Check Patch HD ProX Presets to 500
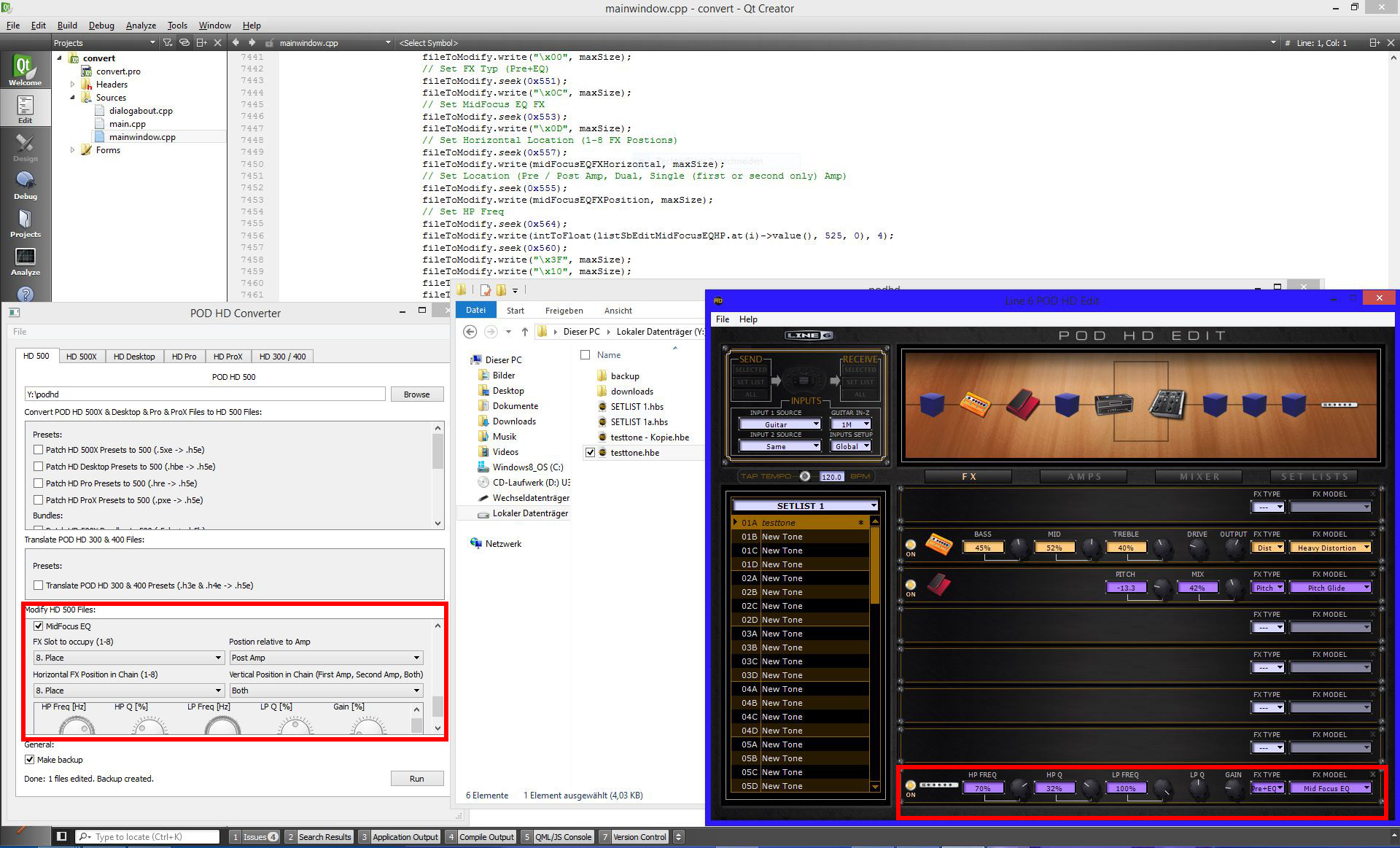Viewport: 1400px width, 848px height. [38, 500]
